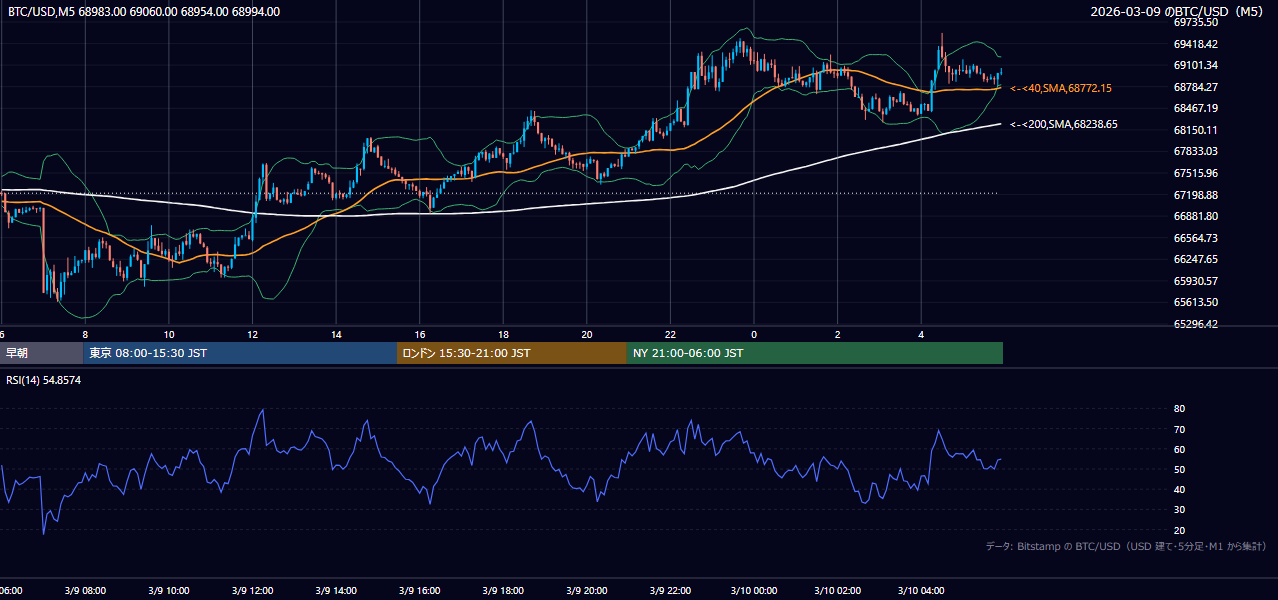Click price axis value 66247.65
Viewport: 1278px width, 600px height.
coord(1195,259)
